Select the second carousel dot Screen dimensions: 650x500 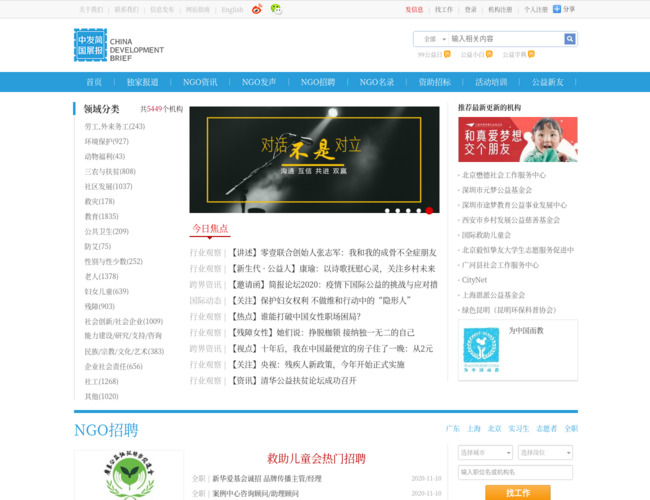[398, 211]
